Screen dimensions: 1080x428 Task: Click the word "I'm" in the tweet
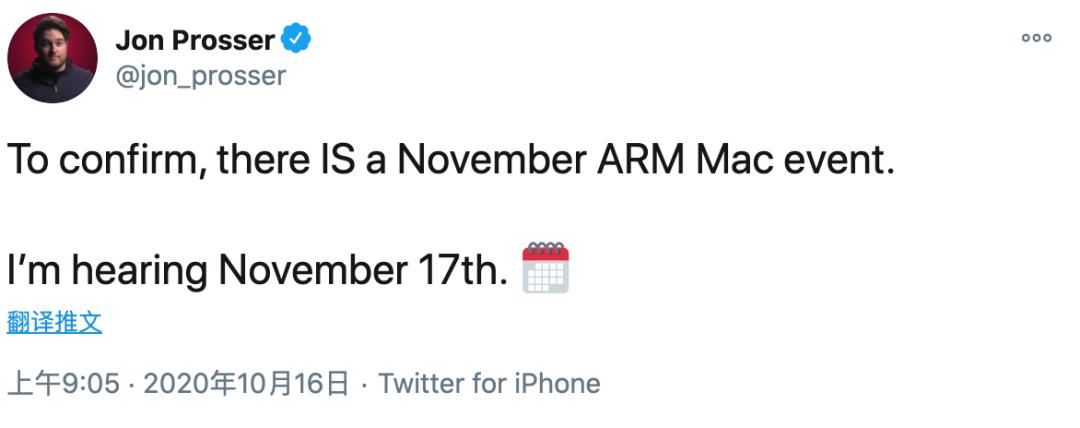coord(33,269)
